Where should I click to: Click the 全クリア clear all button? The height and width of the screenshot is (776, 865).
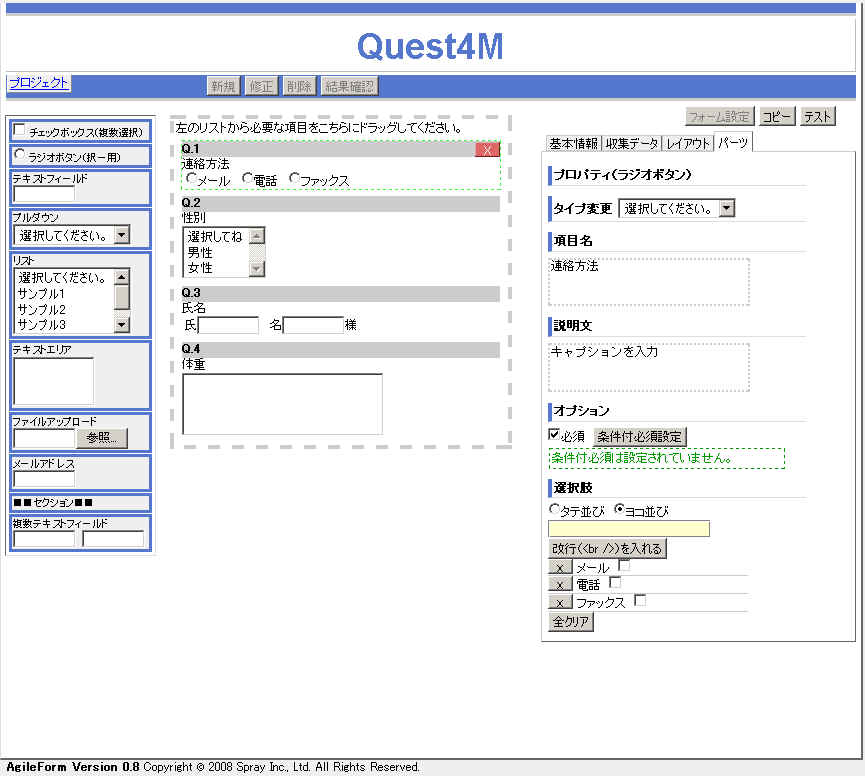pos(570,622)
